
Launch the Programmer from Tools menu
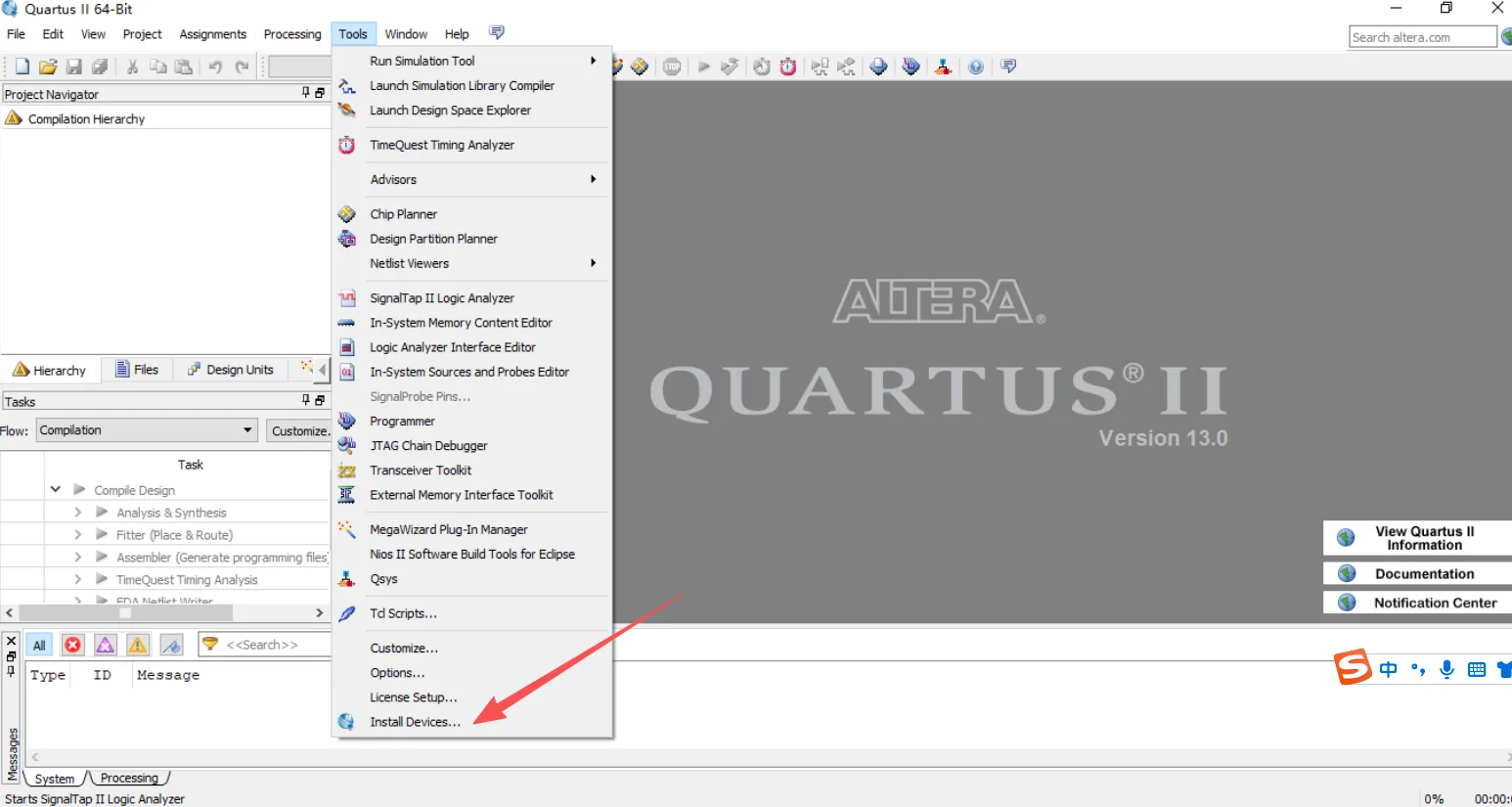pyautogui.click(x=472, y=421)
